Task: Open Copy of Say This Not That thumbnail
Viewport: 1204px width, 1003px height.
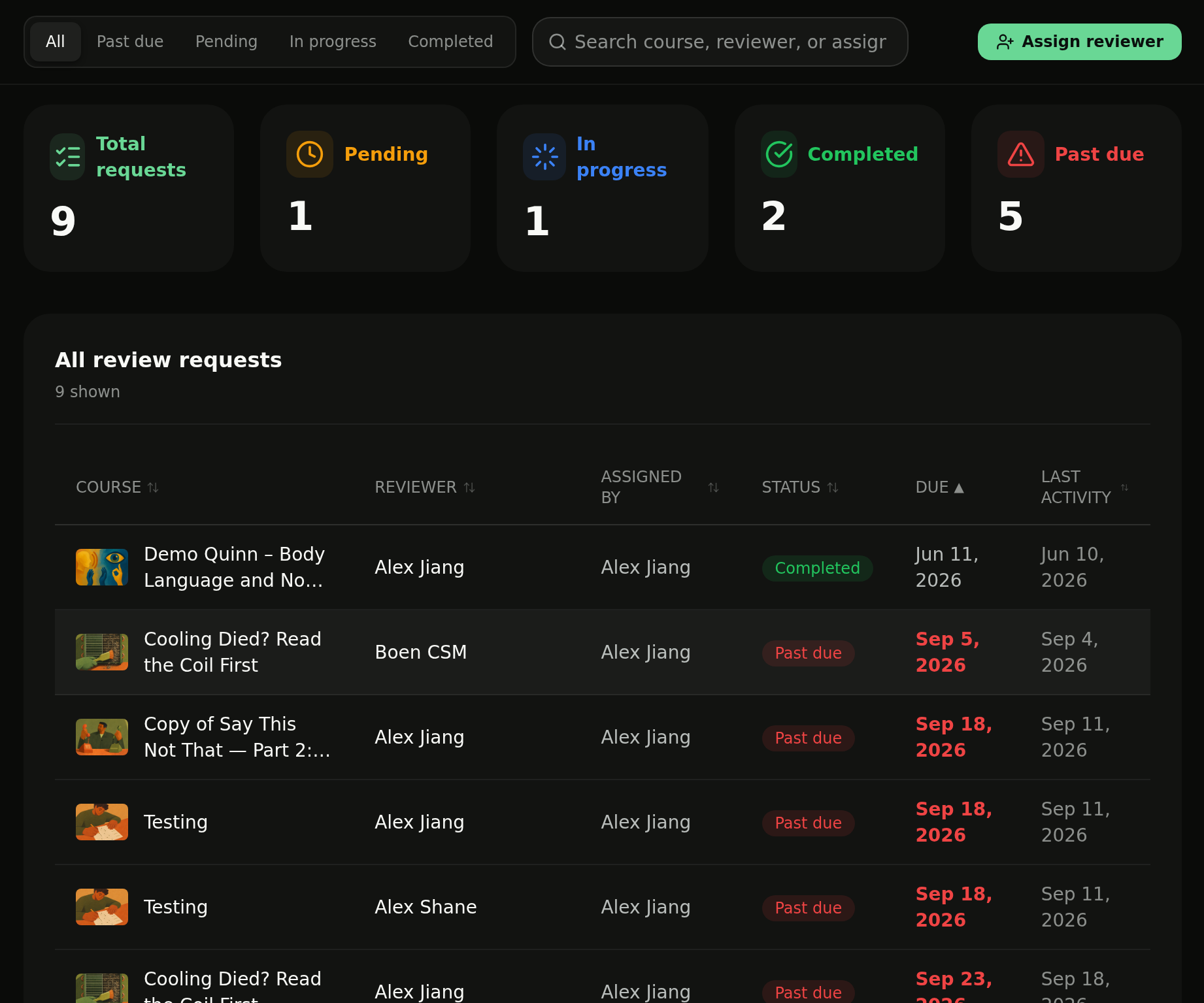Action: pyautogui.click(x=102, y=737)
